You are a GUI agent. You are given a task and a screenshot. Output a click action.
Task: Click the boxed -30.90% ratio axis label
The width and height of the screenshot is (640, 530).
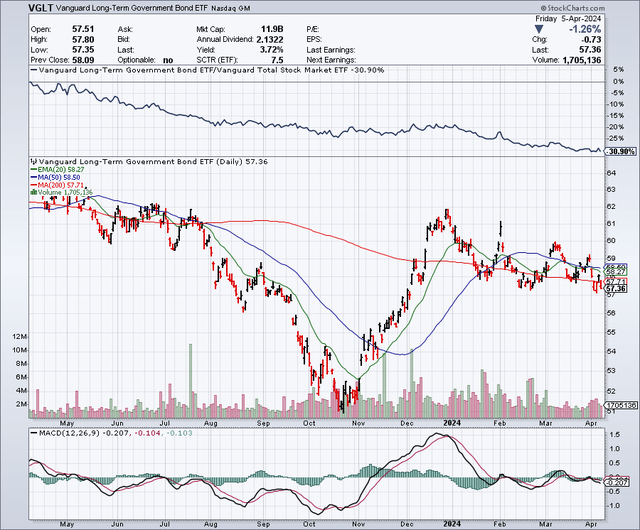coord(620,151)
